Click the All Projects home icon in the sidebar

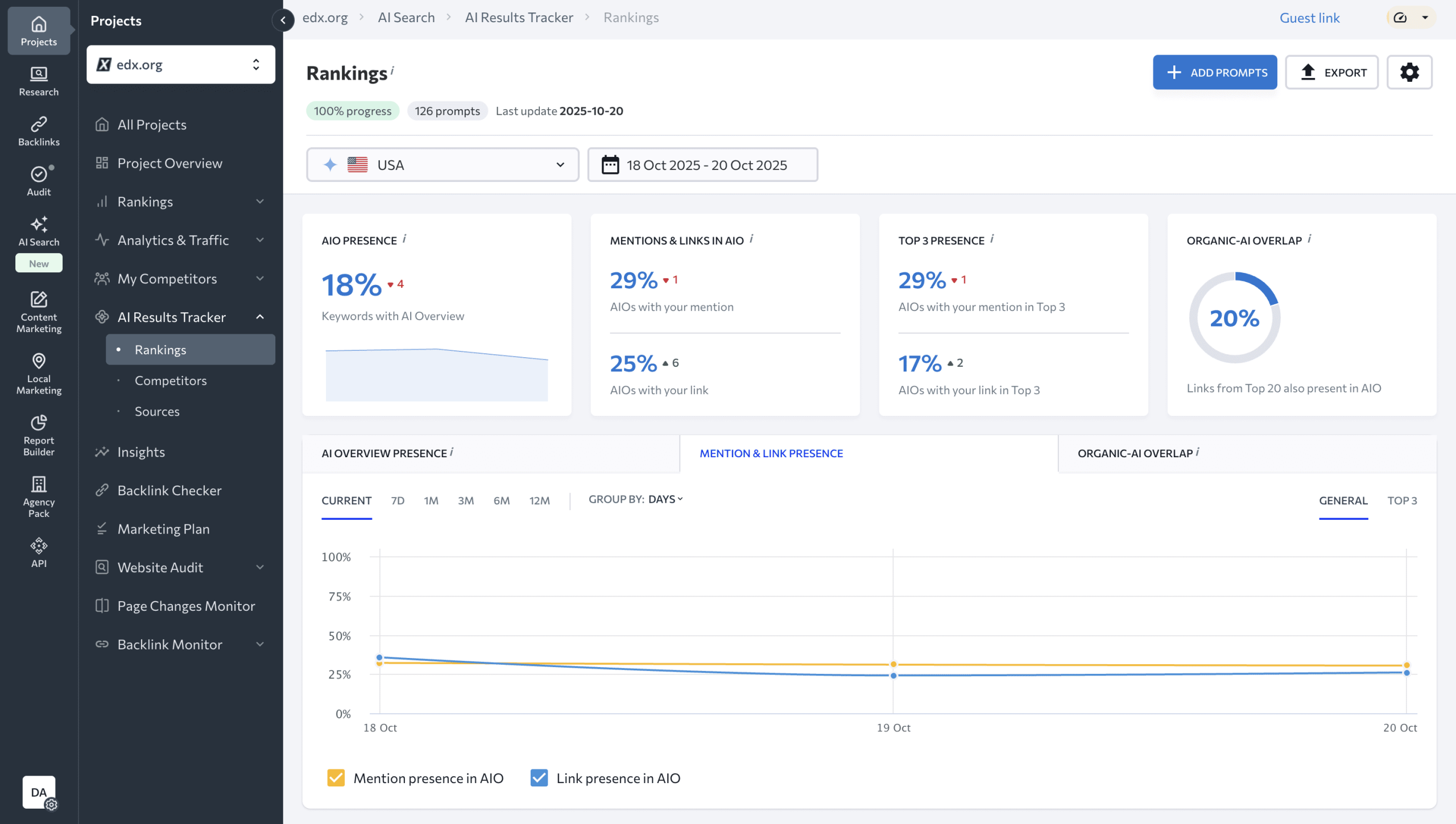(102, 125)
